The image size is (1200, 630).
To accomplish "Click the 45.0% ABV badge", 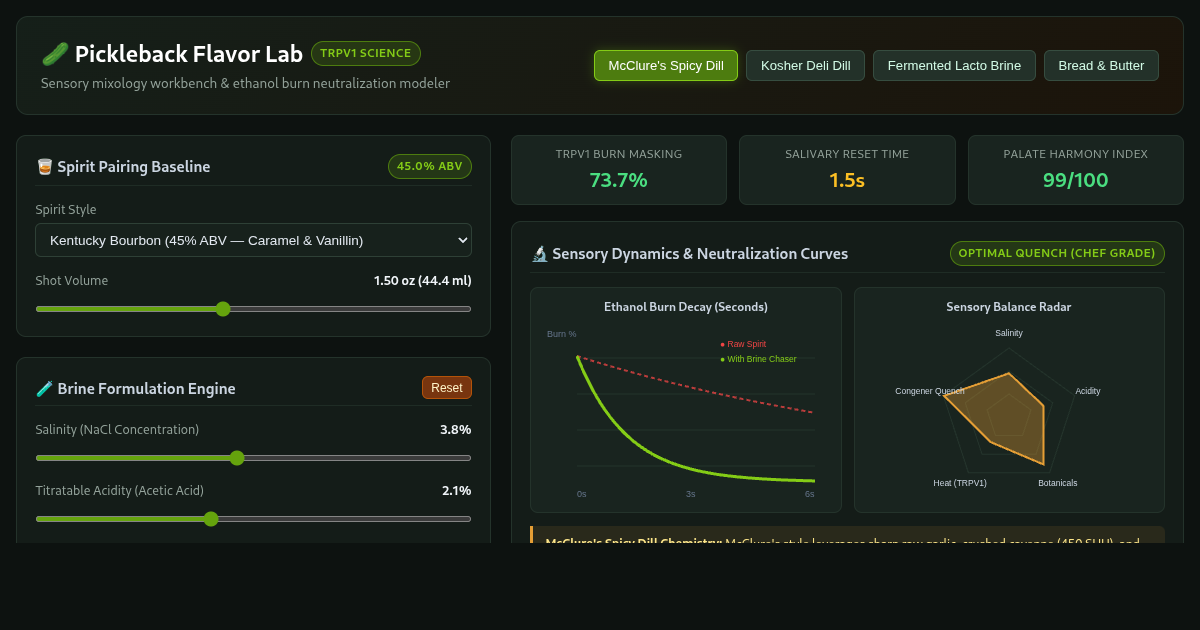I will (x=430, y=166).
